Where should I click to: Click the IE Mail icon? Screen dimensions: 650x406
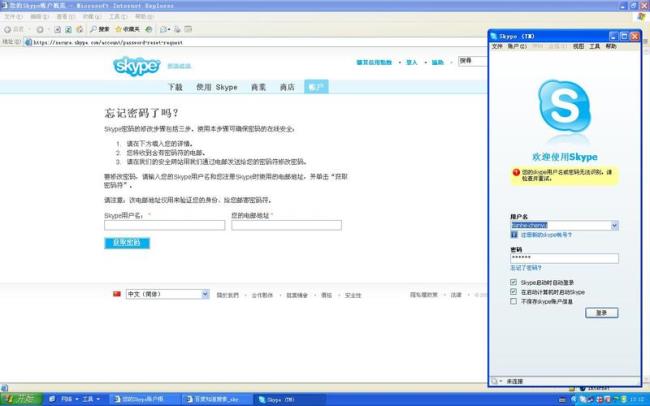pos(163,29)
